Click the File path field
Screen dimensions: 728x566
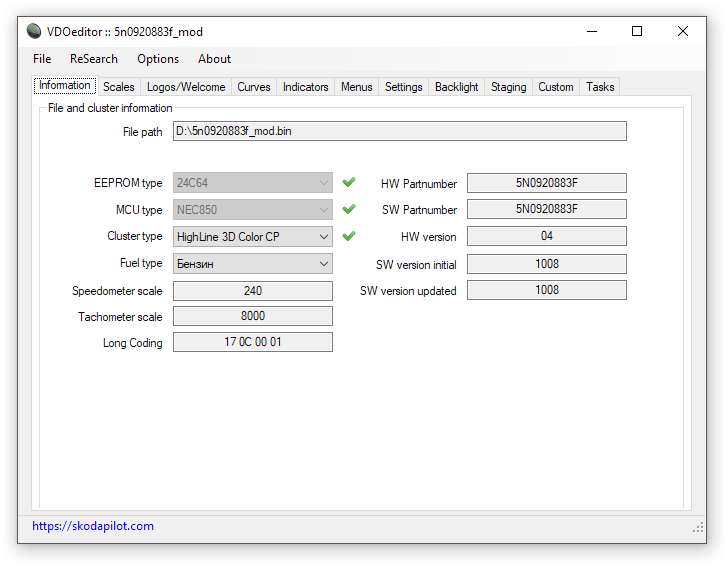point(400,131)
